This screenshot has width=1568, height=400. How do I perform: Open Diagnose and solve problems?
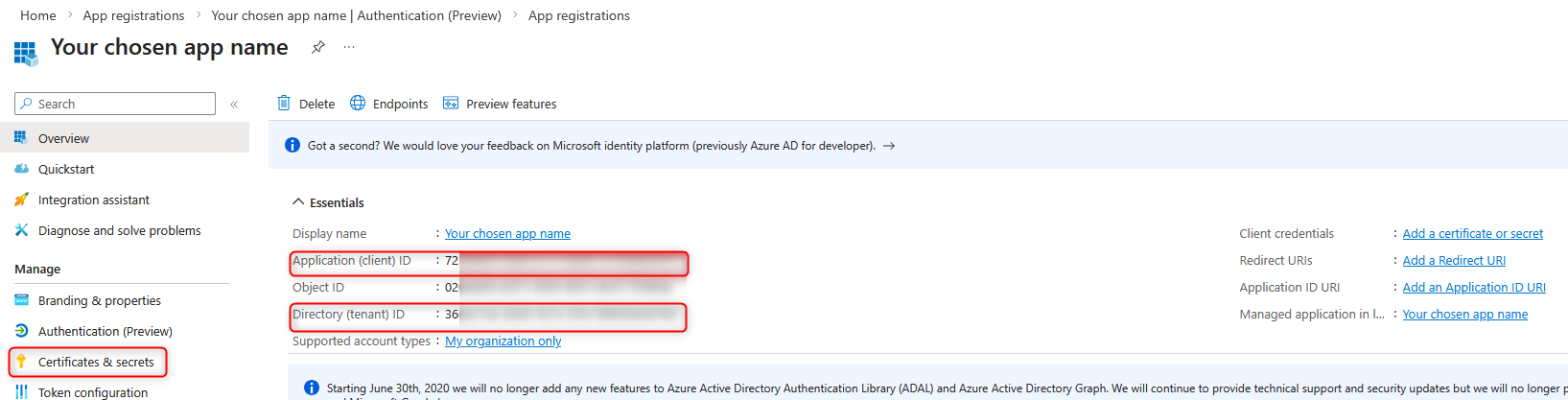[119, 230]
